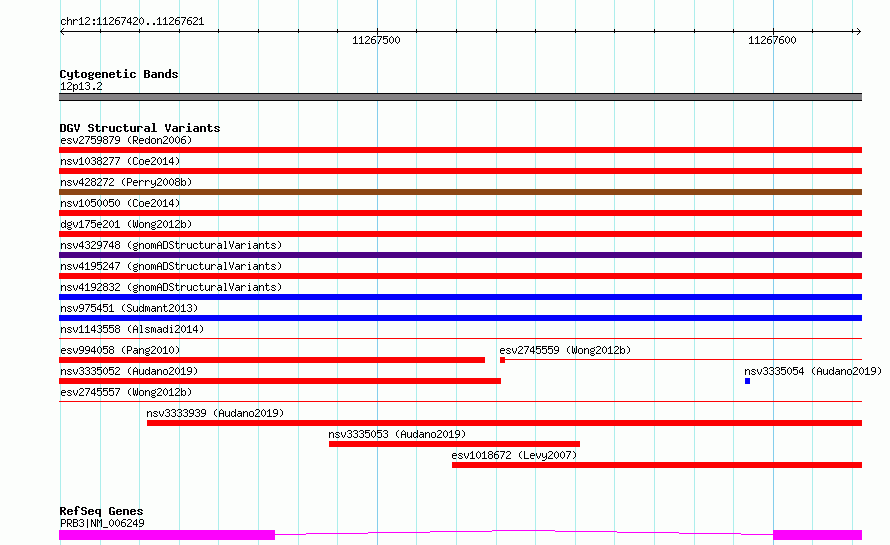The image size is (890, 545).
Task: Click variant label nsv1050050 (Coe2014)
Action: tap(120, 203)
